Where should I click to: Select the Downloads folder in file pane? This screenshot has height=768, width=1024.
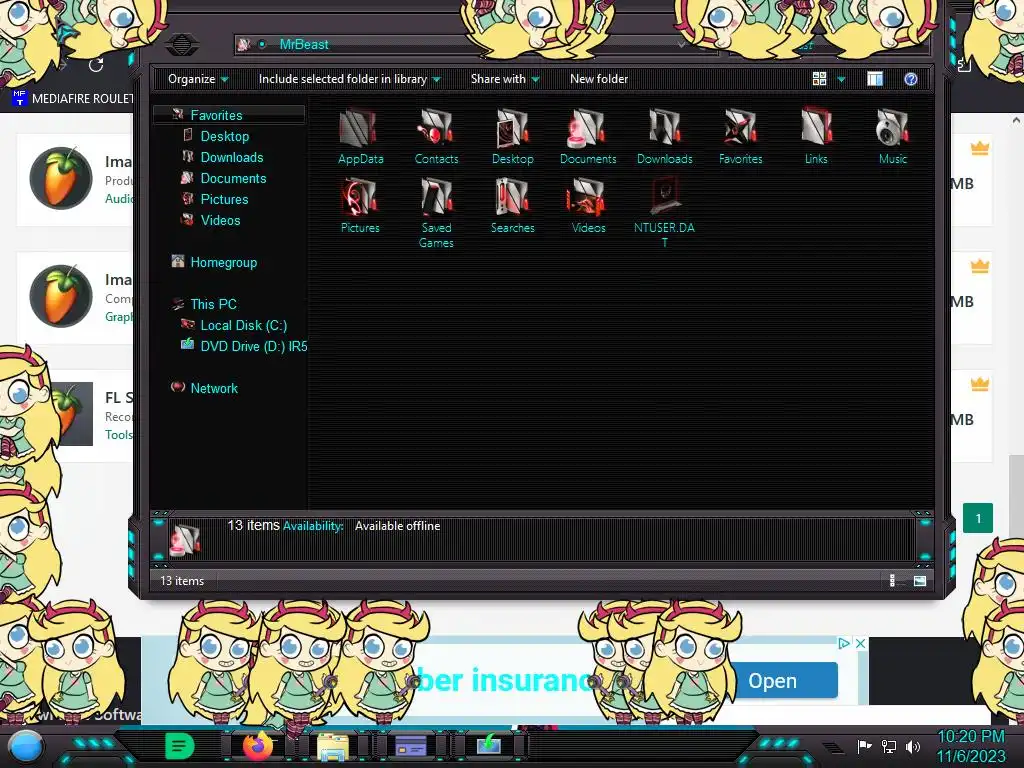[664, 136]
